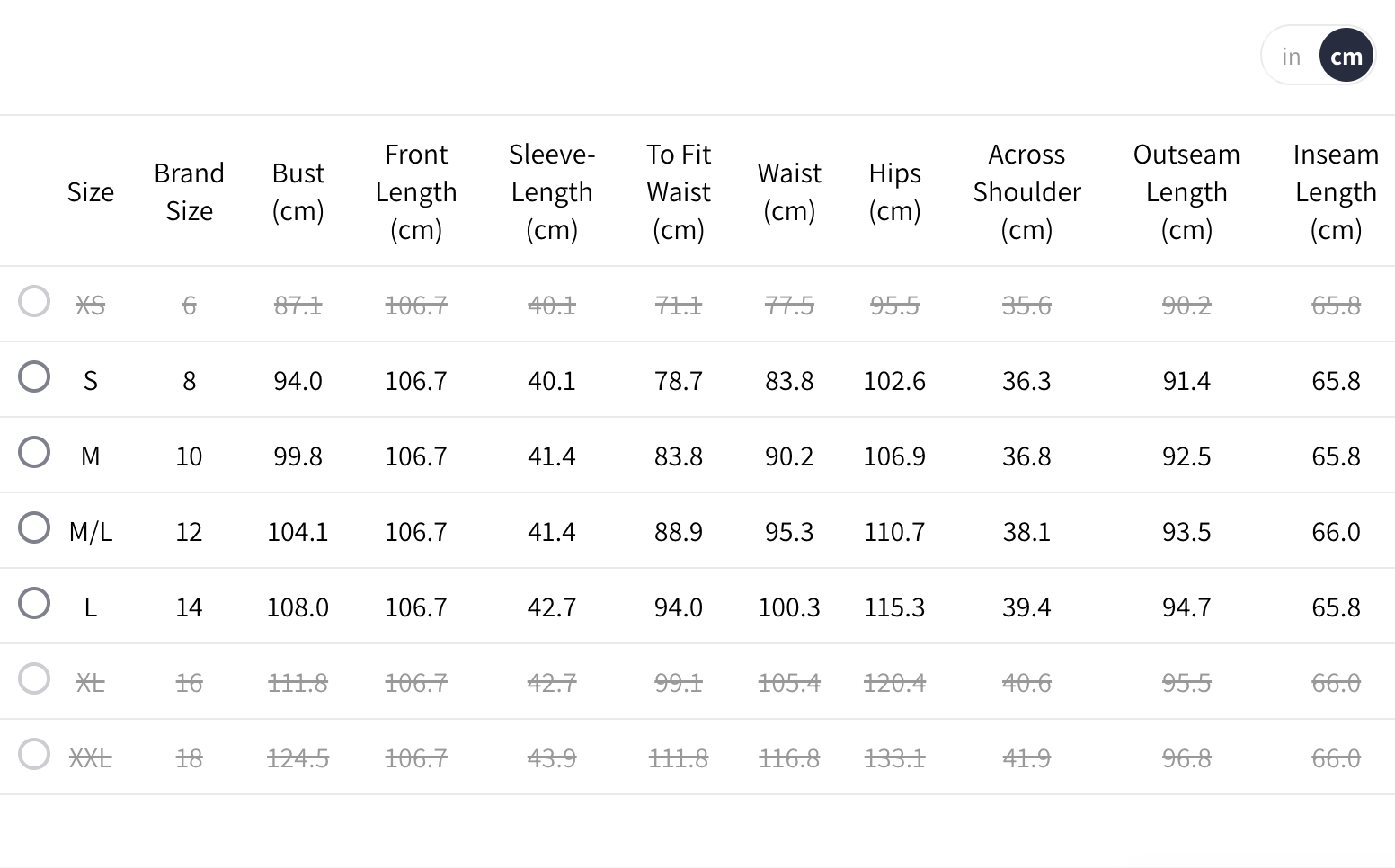Click the sold-out XL radio button
This screenshot has width=1395, height=868.
coord(34,678)
